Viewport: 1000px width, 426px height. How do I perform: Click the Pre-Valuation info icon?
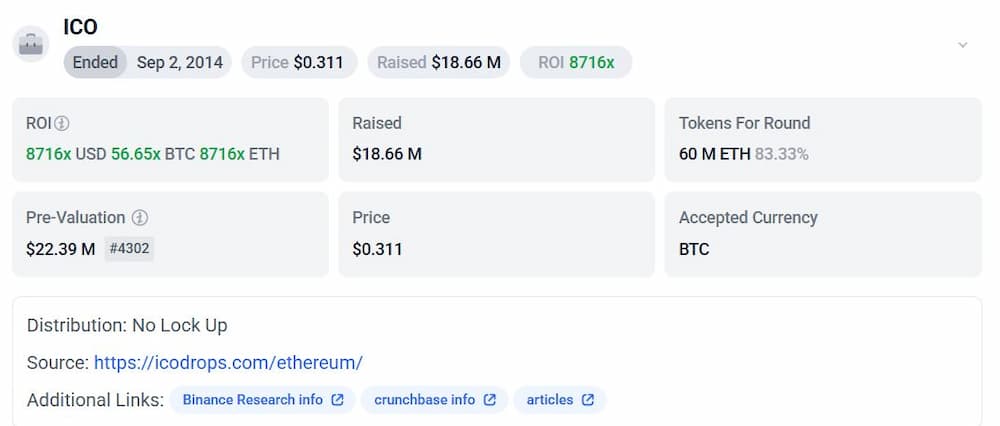click(x=140, y=218)
